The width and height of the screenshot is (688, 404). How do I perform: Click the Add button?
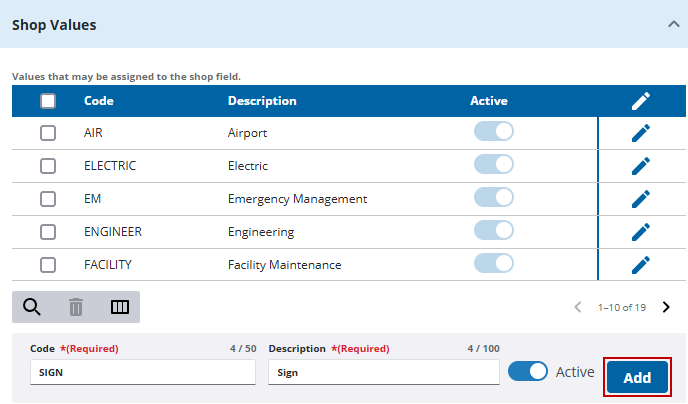[637, 377]
